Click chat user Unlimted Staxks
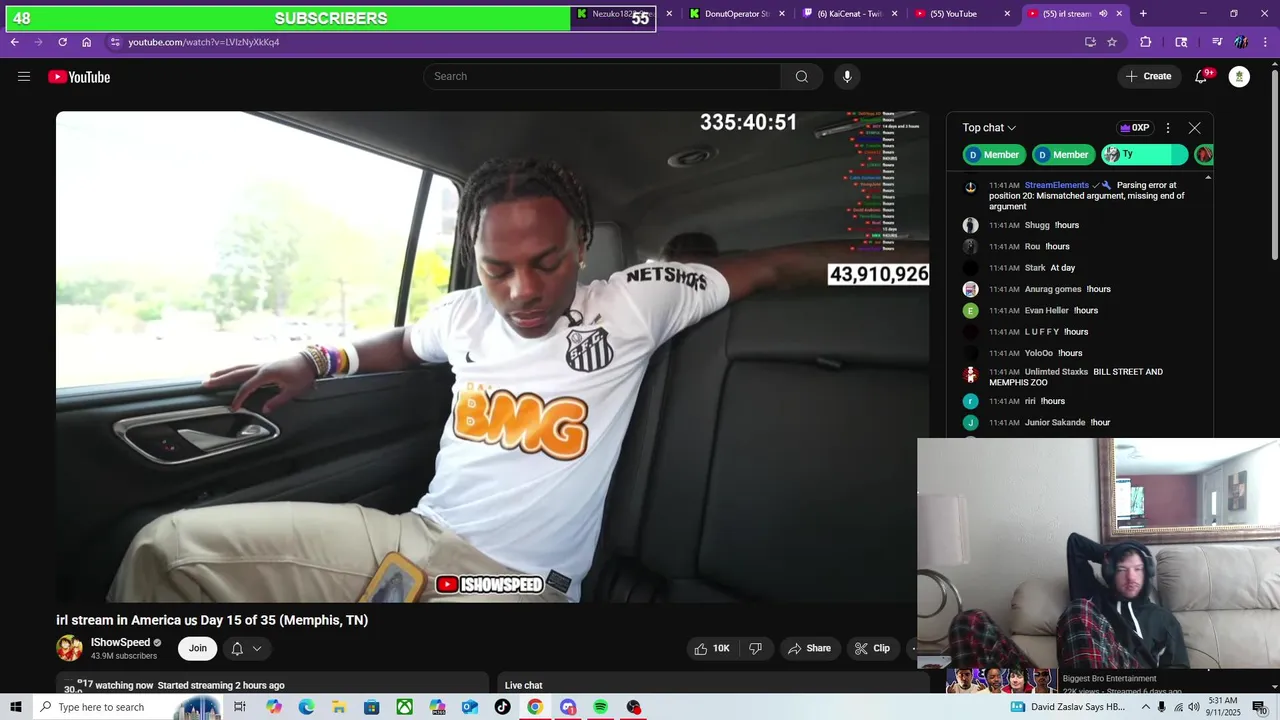 pyautogui.click(x=1056, y=372)
